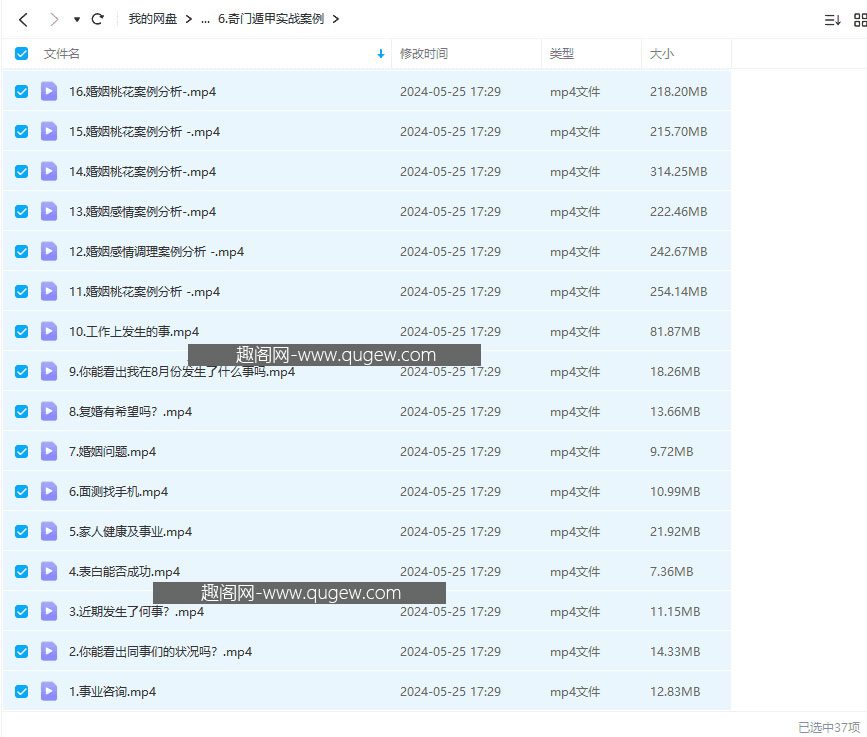Uncheck 9.你能看出我在8月份 checkbox
This screenshot has width=867, height=737.
point(22,372)
